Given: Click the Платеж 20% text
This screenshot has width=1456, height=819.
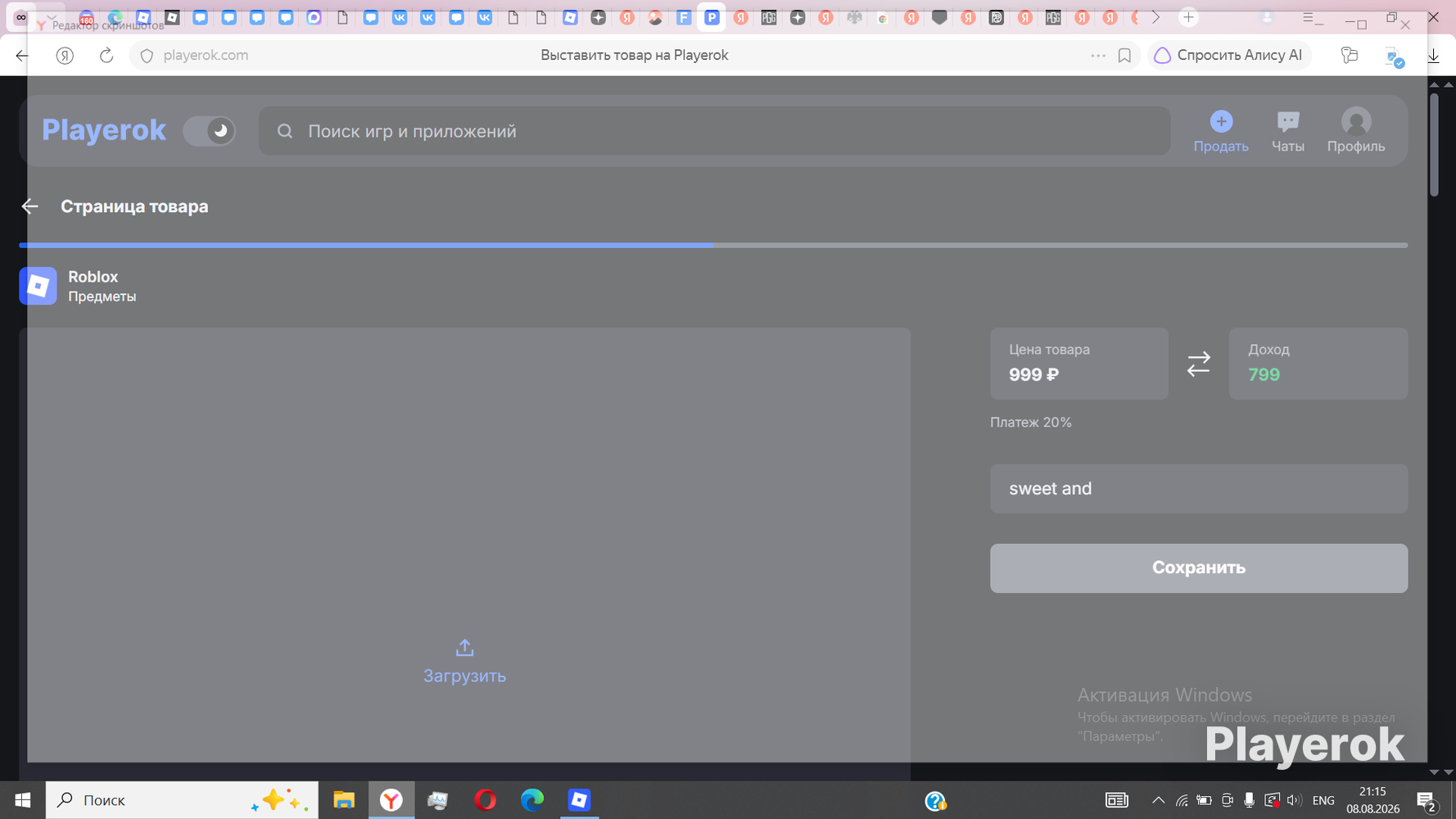Looking at the screenshot, I should 1031,423.
